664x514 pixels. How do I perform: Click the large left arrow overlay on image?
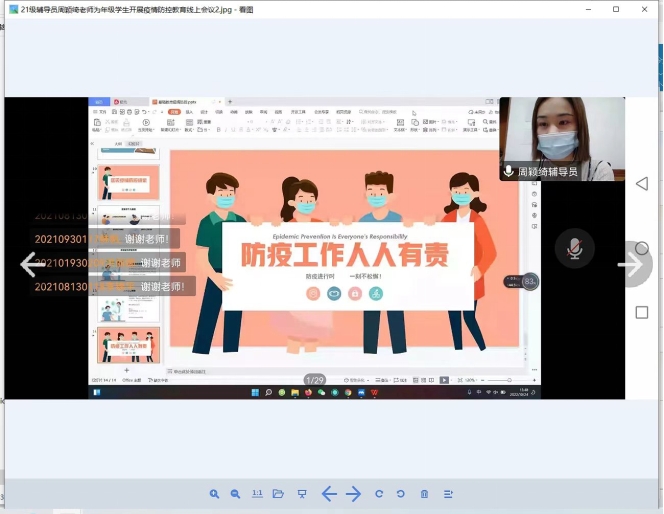(31, 264)
